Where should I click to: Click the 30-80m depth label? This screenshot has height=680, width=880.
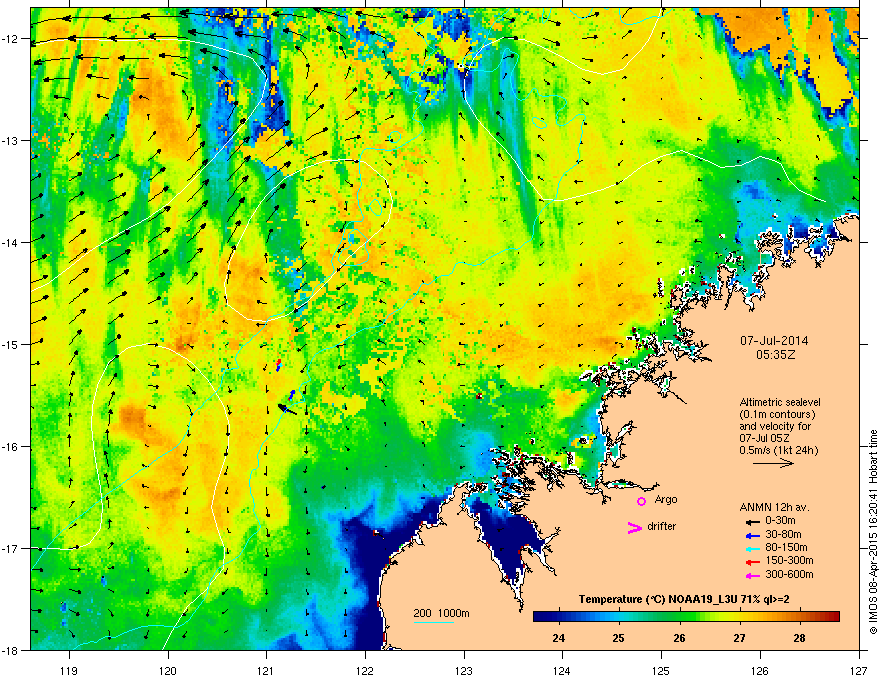click(x=783, y=535)
